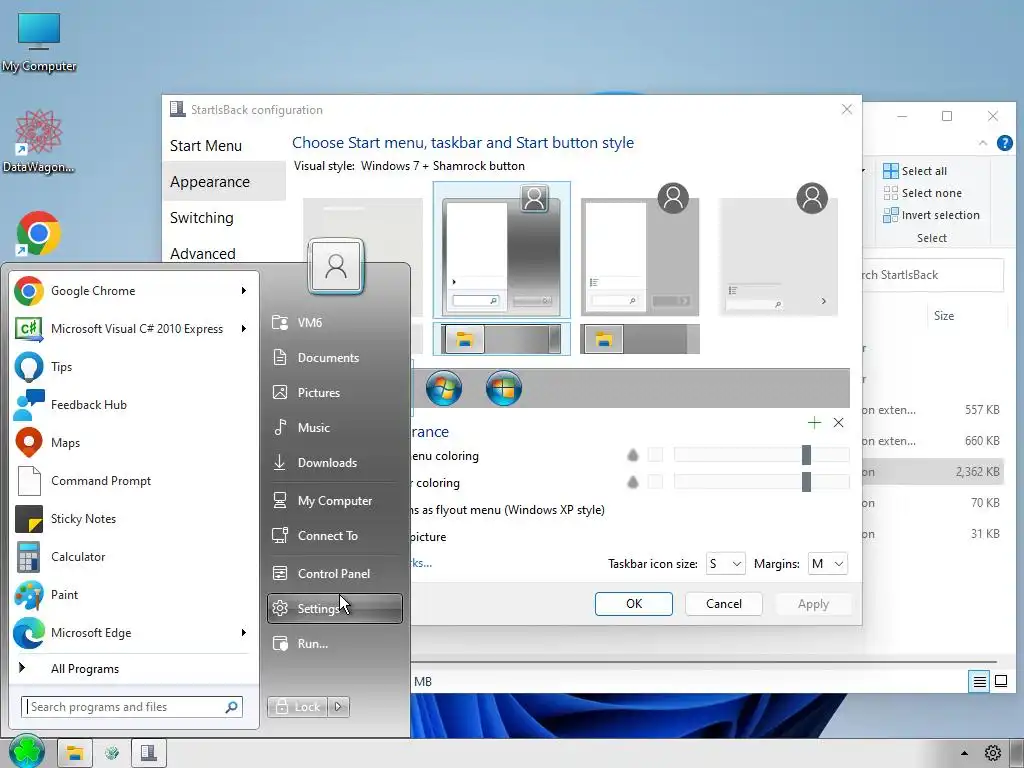Click the Search programs and files box
1024x768 pixels.
click(x=132, y=707)
